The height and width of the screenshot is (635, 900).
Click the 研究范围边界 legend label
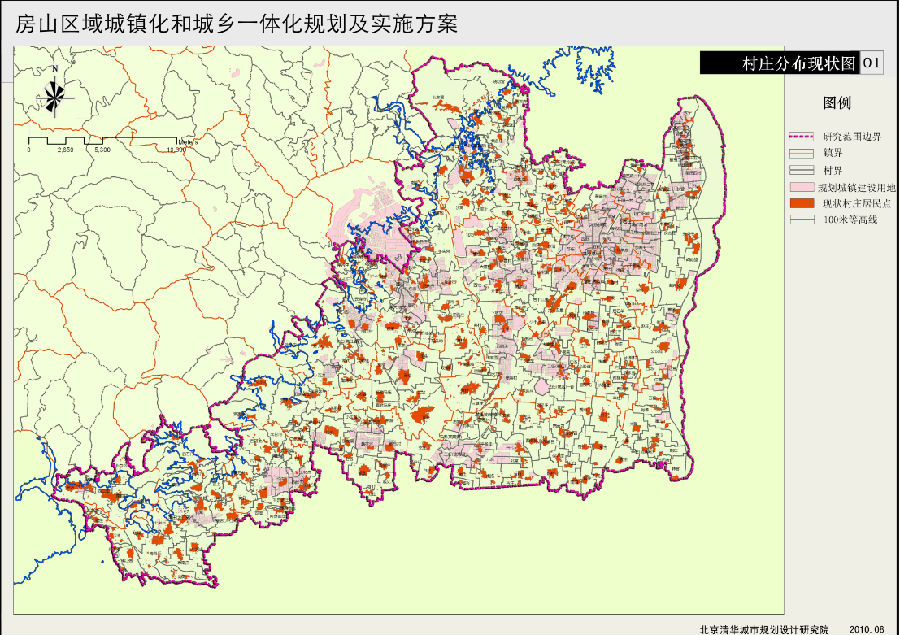click(851, 137)
